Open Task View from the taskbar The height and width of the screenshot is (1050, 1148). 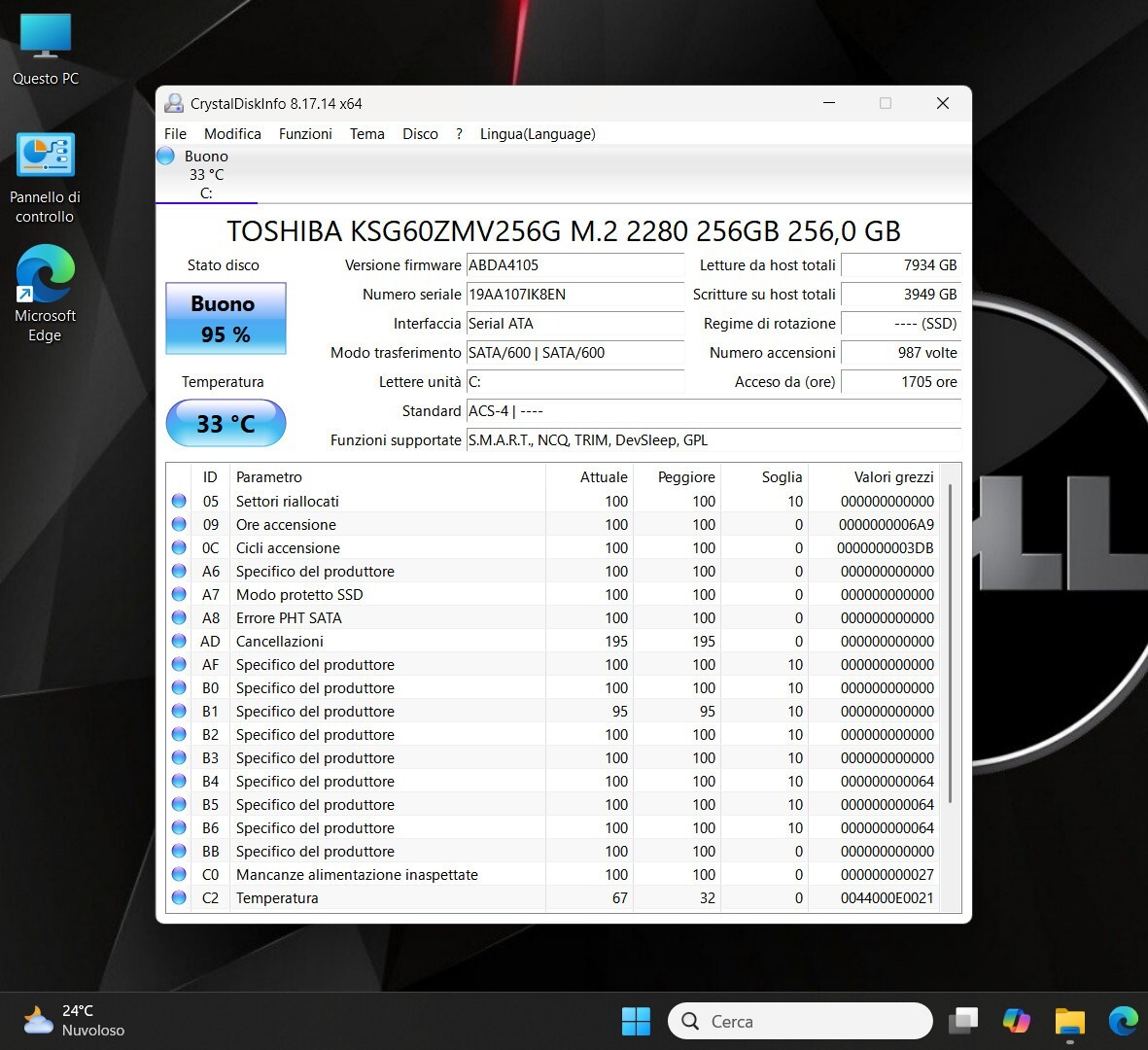coord(963,1021)
